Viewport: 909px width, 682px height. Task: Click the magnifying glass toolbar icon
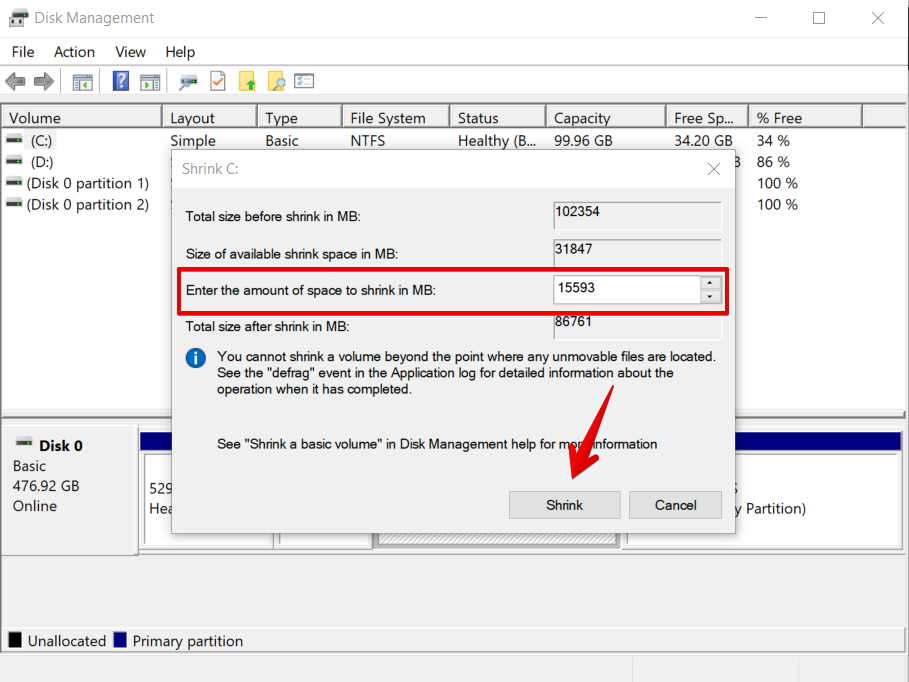coord(276,82)
